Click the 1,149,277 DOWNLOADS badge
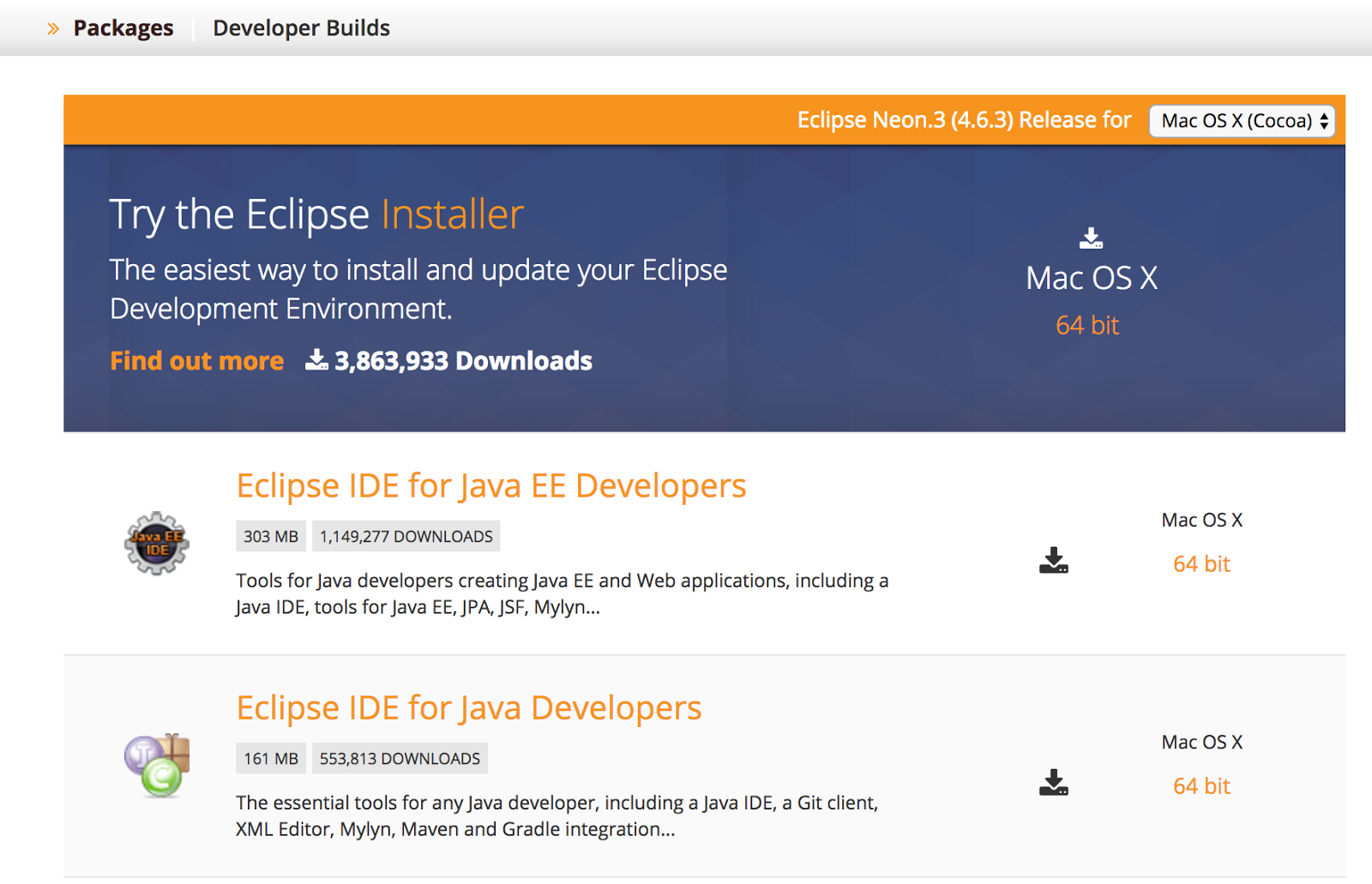The width and height of the screenshot is (1372, 884). pyautogui.click(x=406, y=537)
